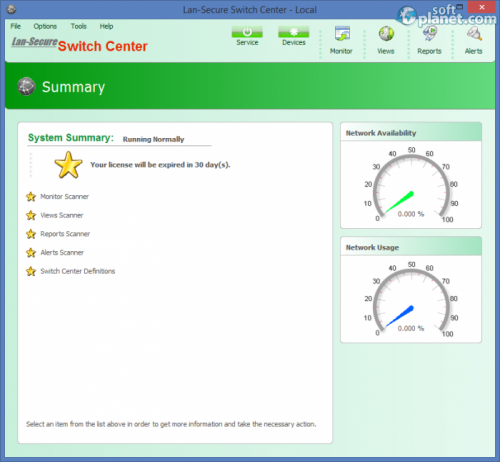Click the Lan-Secure Switch Center logo
The height and width of the screenshot is (462, 500).
point(79,45)
